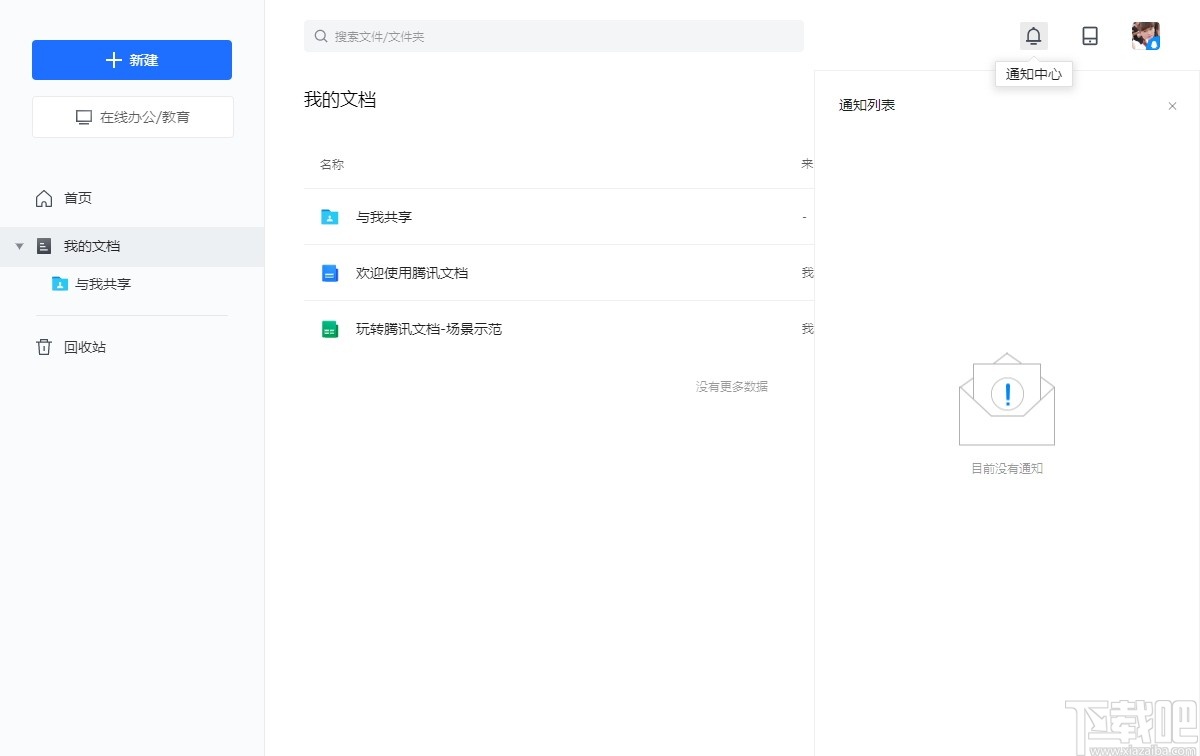The width and height of the screenshot is (1200, 756).
Task: Click the blue document icon beside 欢迎使用腾讯文档
Action: [x=329, y=272]
